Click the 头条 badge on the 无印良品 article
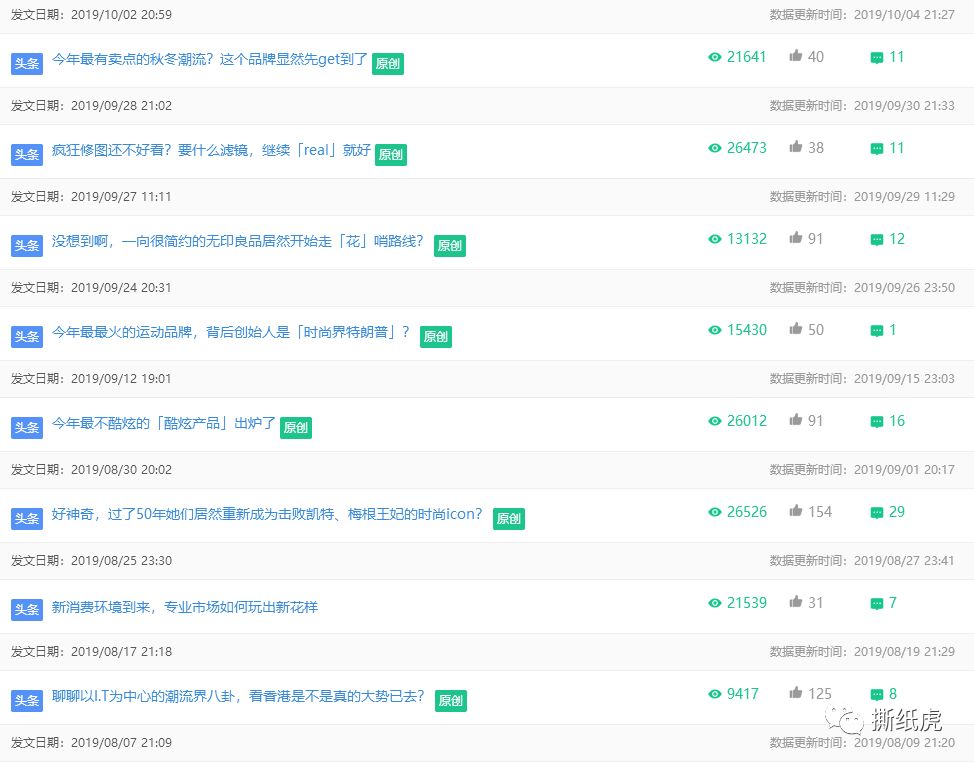This screenshot has height=763, width=974. [x=26, y=245]
